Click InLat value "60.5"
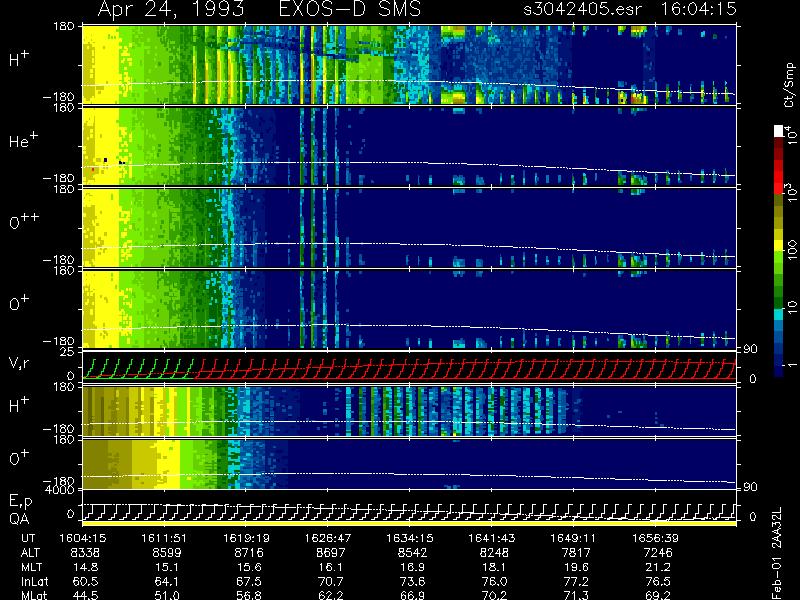The width and height of the screenshot is (800, 600). pyautogui.click(x=85, y=581)
